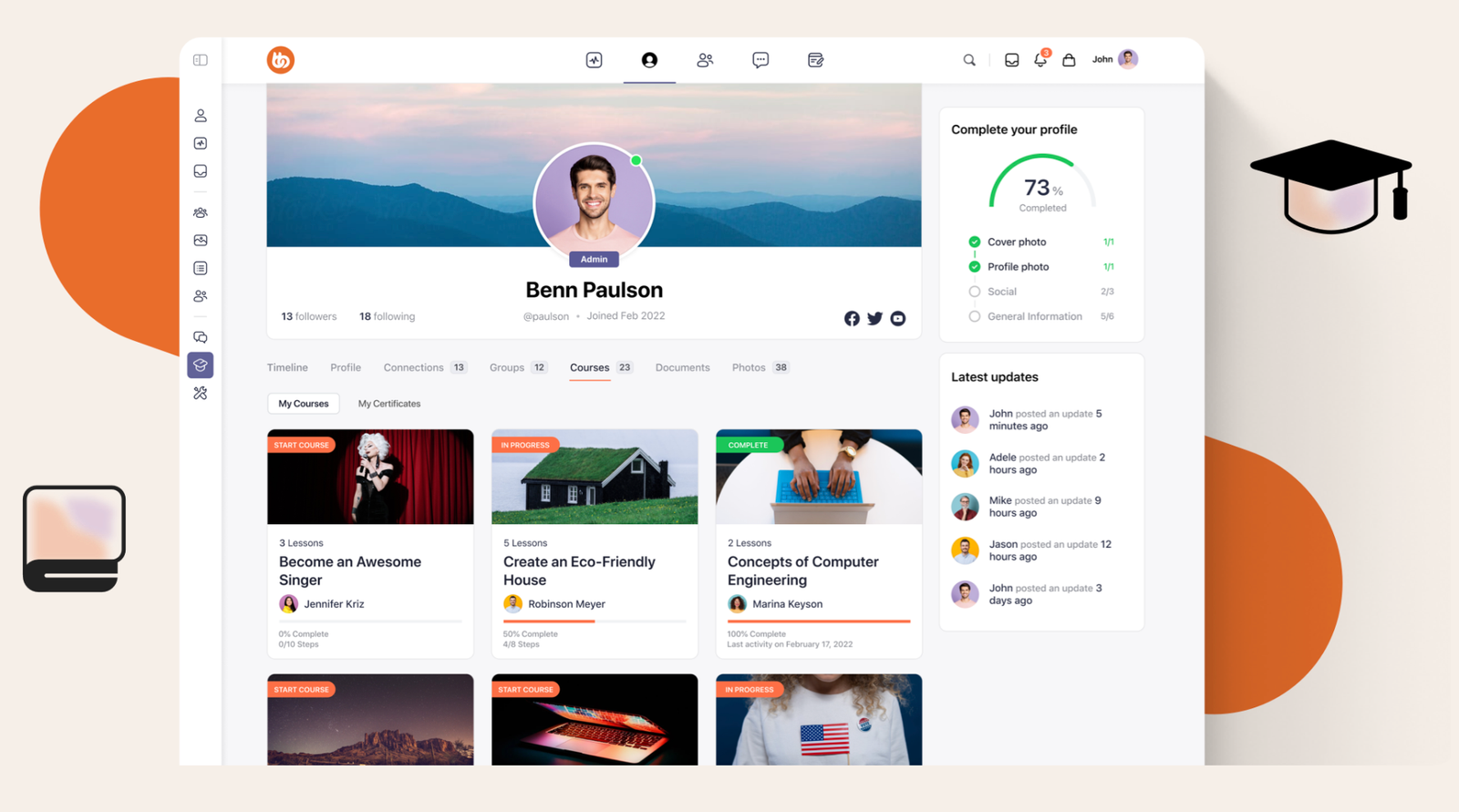Viewport: 1459px width, 812px height.
Task: Click the Cover photo completed checkmark
Action: click(975, 242)
